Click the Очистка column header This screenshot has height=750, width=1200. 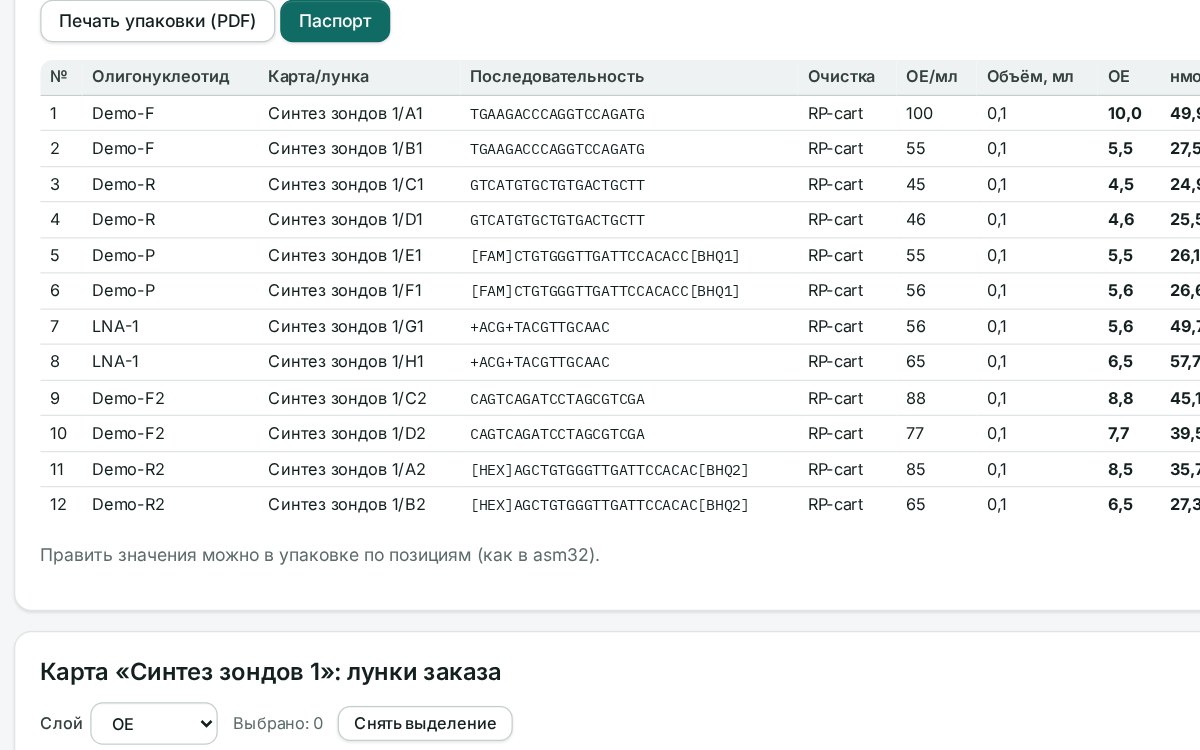tap(841, 77)
